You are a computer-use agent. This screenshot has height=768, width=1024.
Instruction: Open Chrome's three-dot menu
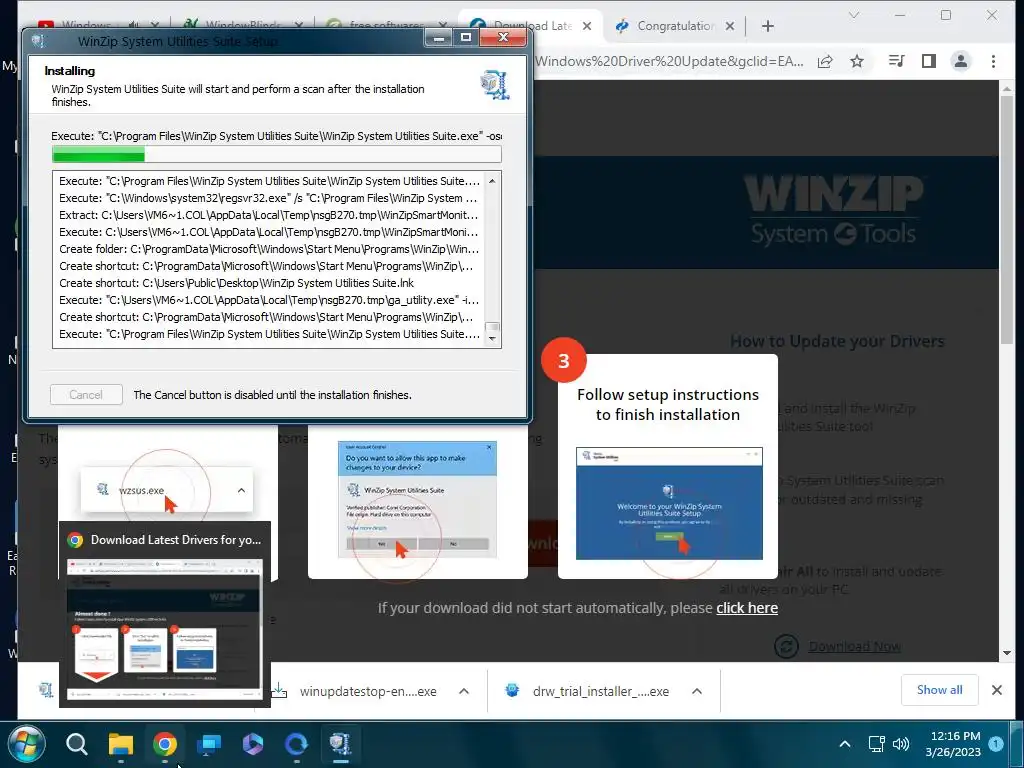click(x=993, y=61)
